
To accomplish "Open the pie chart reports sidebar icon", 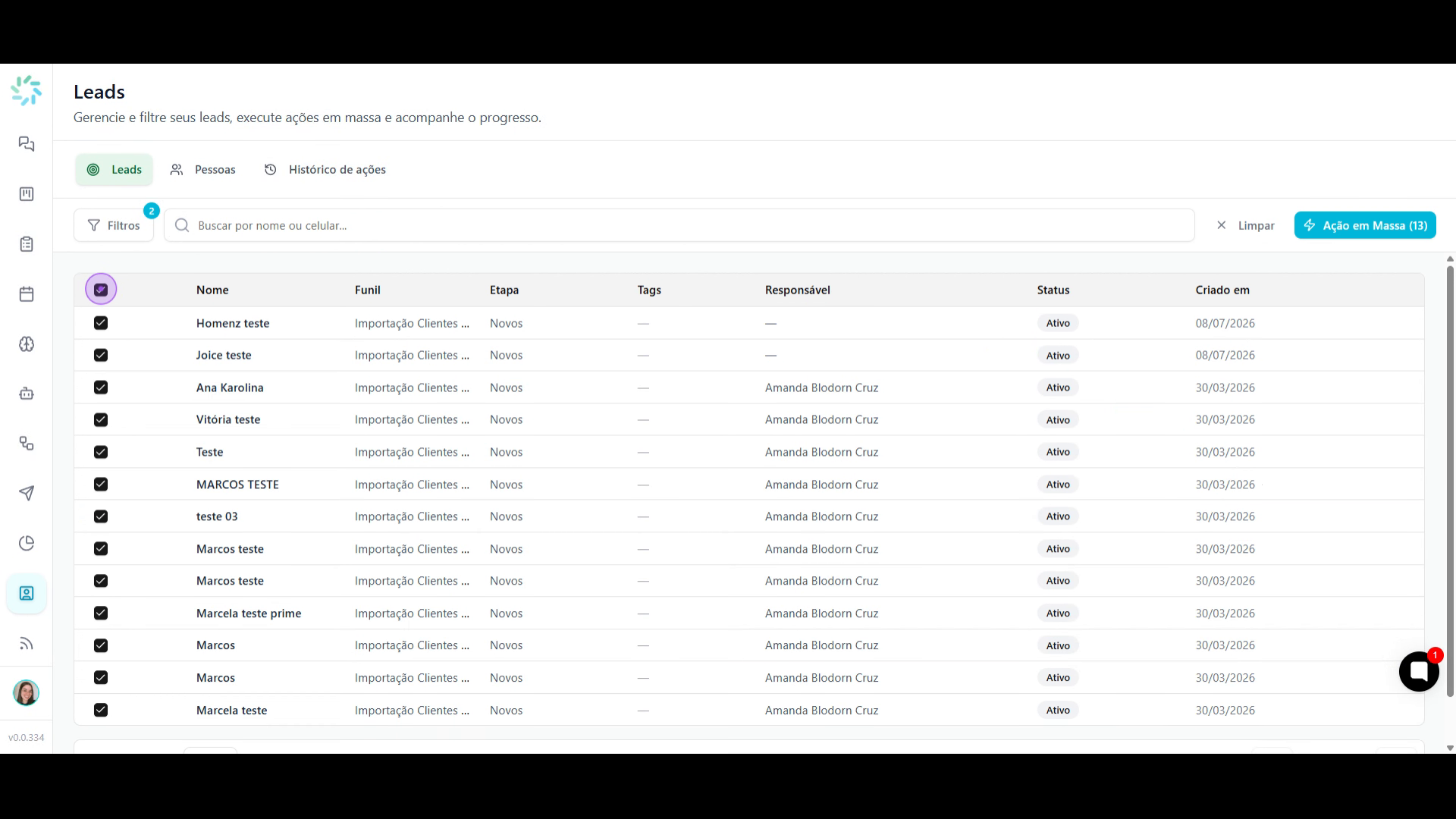I will tap(27, 544).
